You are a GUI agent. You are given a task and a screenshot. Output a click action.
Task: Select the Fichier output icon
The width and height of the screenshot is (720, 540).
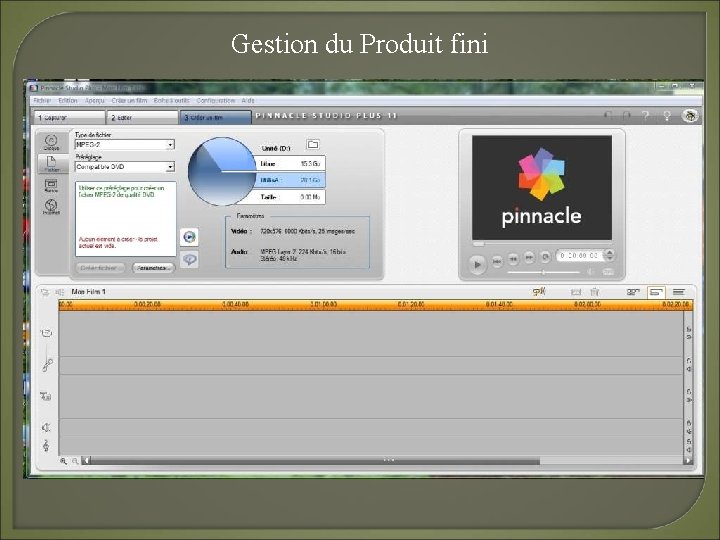(51, 163)
